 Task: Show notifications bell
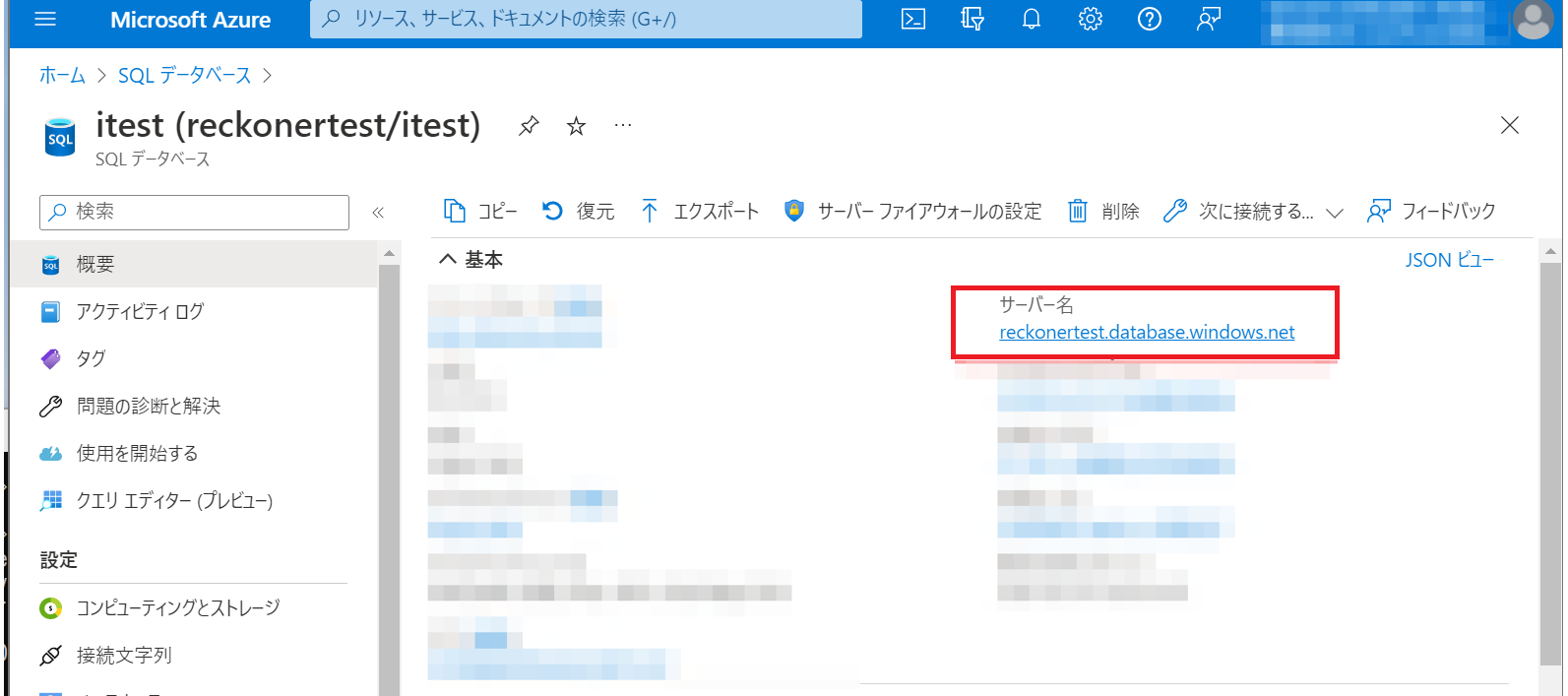pyautogui.click(x=1032, y=19)
